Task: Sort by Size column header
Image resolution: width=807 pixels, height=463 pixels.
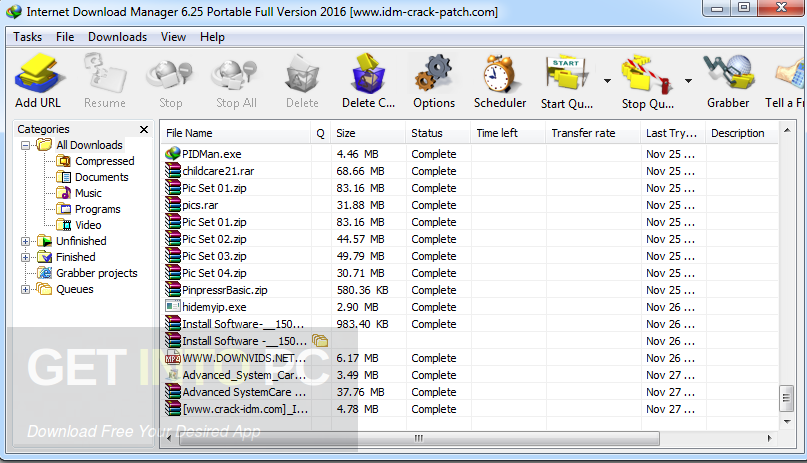Action: coord(369,133)
